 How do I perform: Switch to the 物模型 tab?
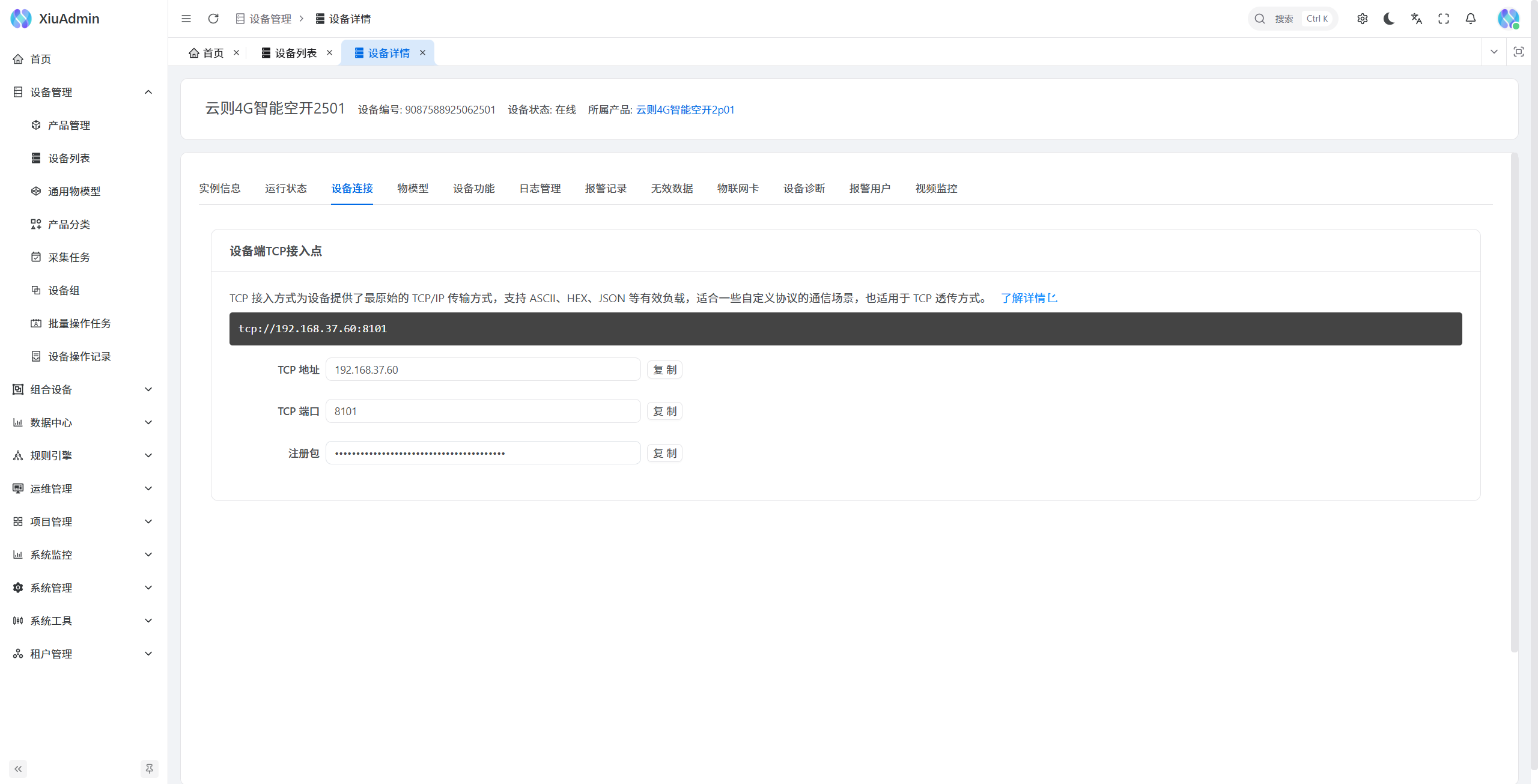click(x=413, y=188)
